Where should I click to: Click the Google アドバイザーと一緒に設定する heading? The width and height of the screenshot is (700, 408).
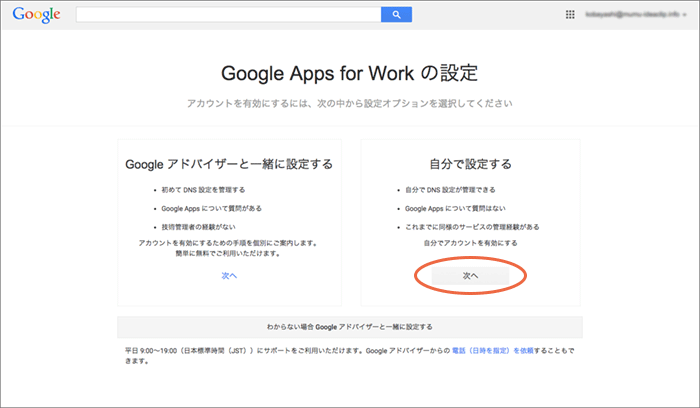coord(229,164)
